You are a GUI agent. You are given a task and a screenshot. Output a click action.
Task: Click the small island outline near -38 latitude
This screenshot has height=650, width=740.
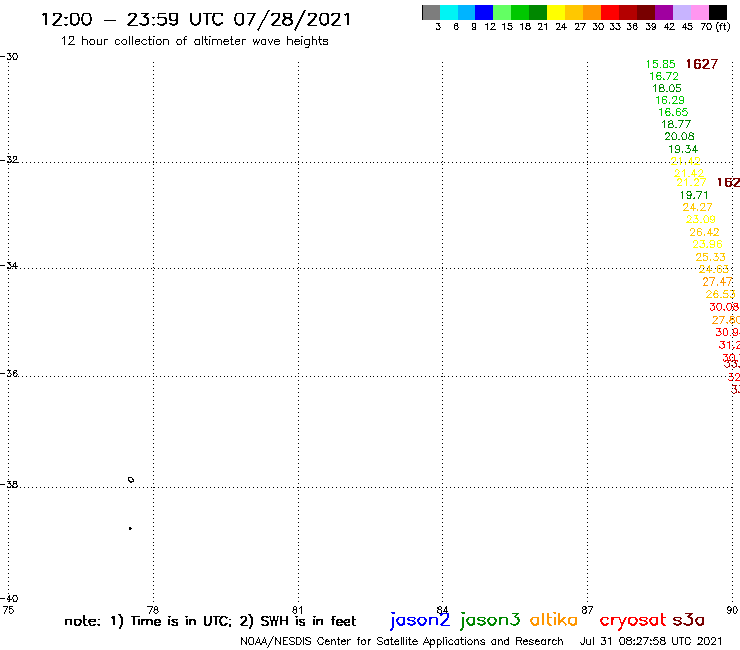click(131, 480)
